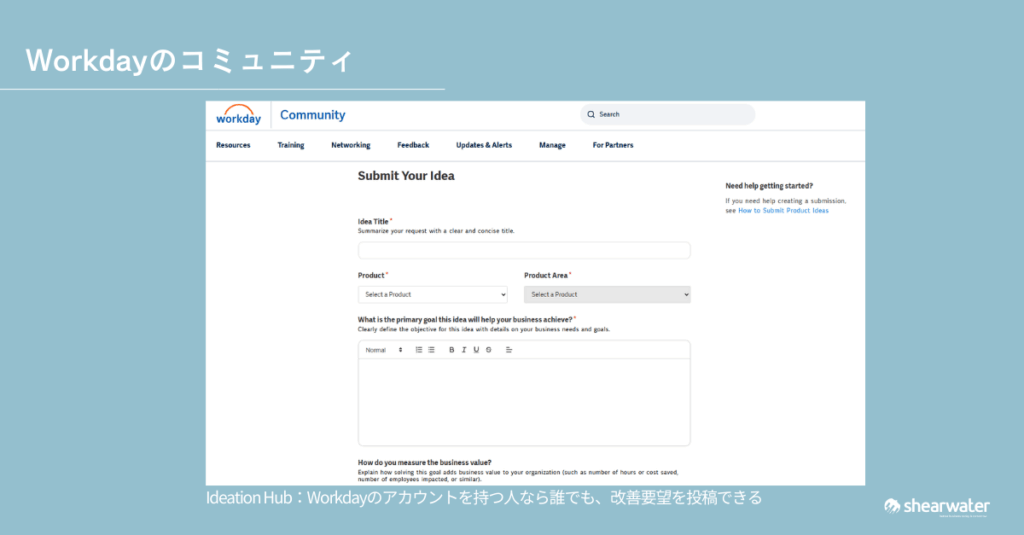The height and width of the screenshot is (535, 1024).
Task: Click the search magnifier icon
Action: tap(591, 114)
